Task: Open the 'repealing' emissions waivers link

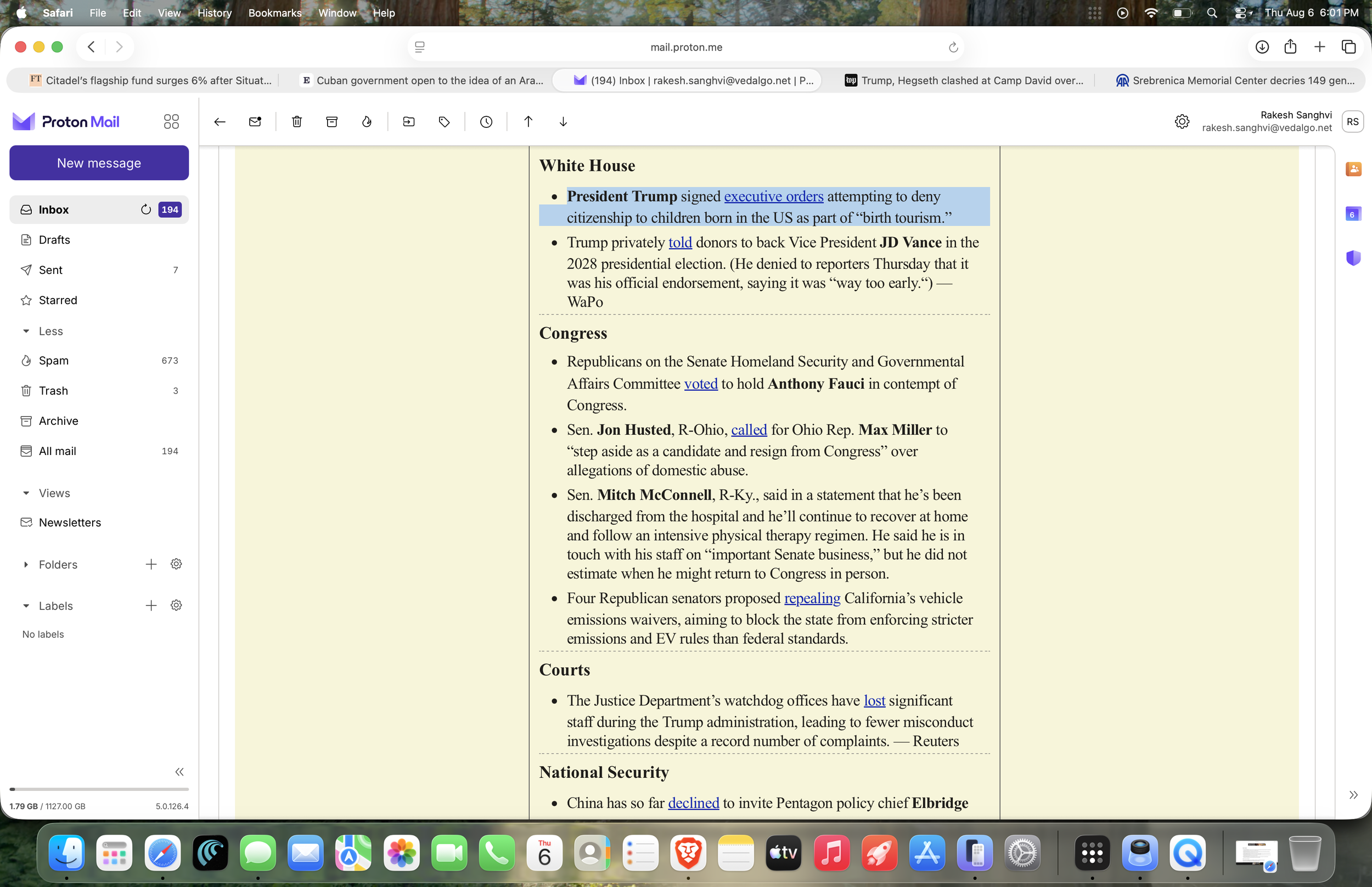Action: [x=812, y=598]
